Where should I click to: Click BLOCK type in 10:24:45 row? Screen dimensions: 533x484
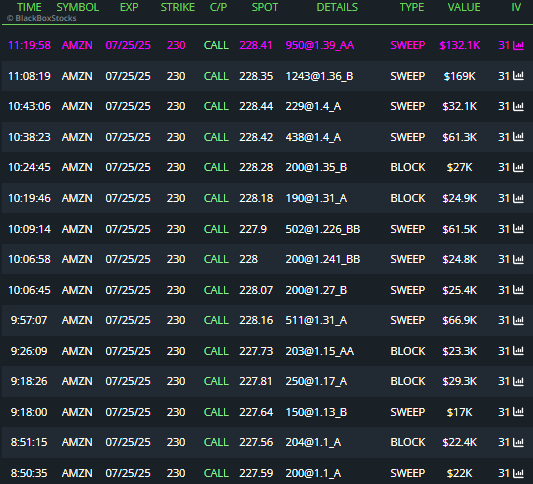[408, 167]
